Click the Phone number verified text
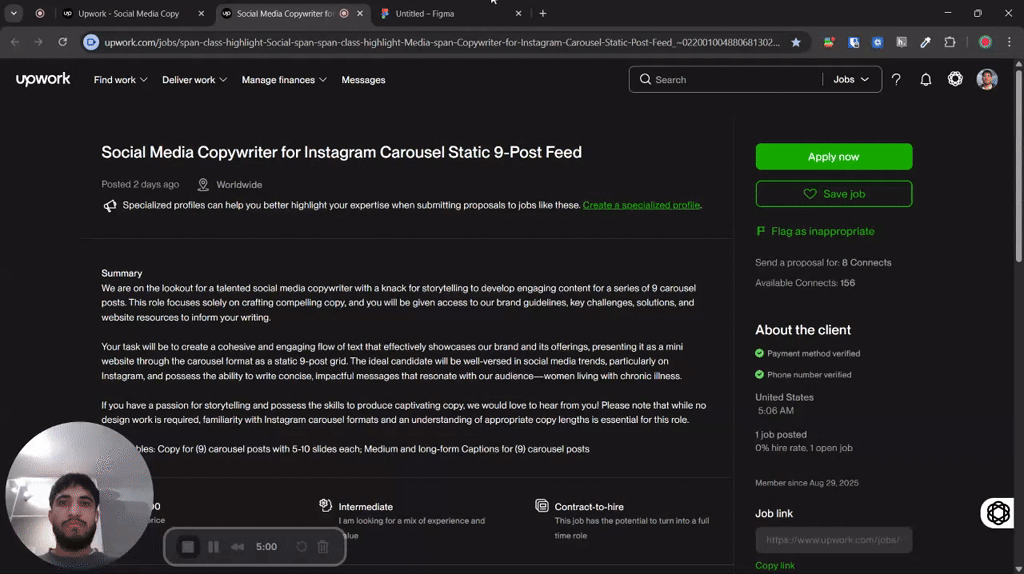Screen dimensions: 1024x574 808,375
